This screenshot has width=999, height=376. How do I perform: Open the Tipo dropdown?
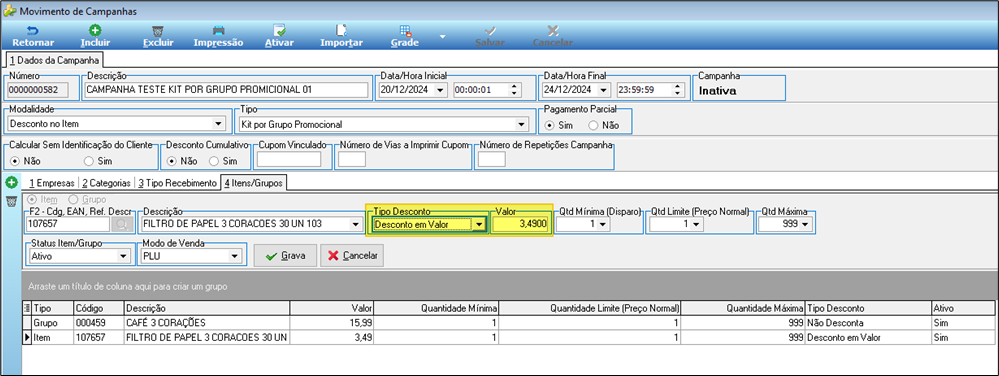[522, 124]
